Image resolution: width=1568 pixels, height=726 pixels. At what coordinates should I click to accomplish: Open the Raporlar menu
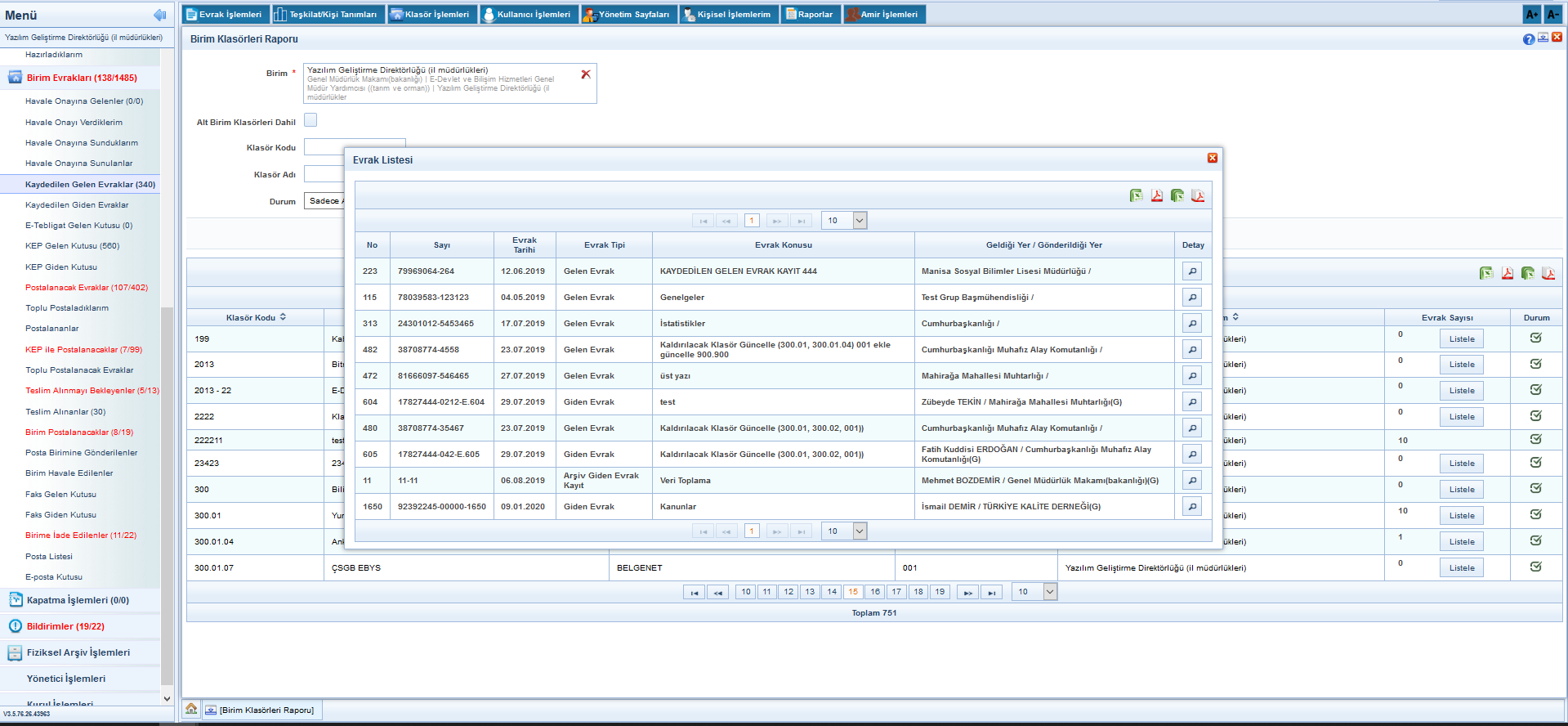pos(809,15)
